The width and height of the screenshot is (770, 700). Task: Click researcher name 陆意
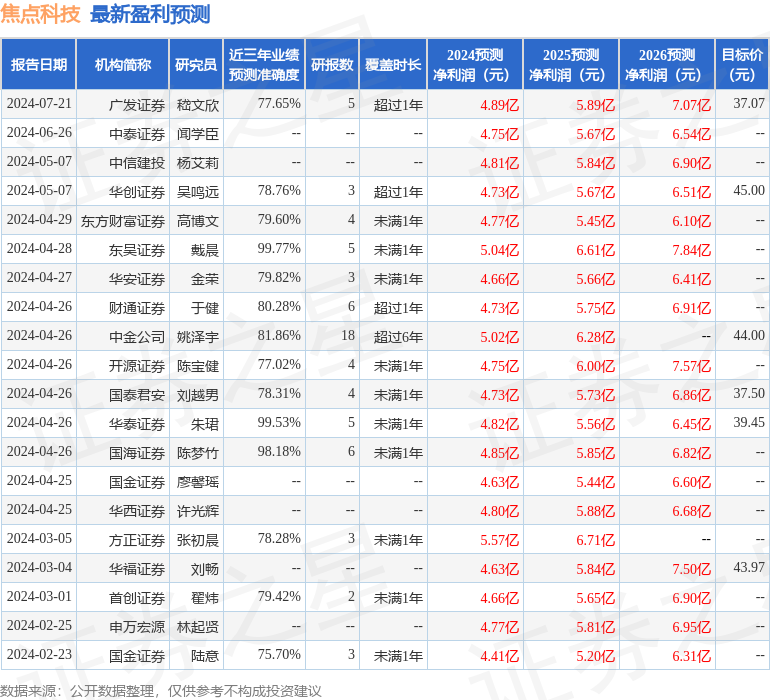pyautogui.click(x=205, y=656)
